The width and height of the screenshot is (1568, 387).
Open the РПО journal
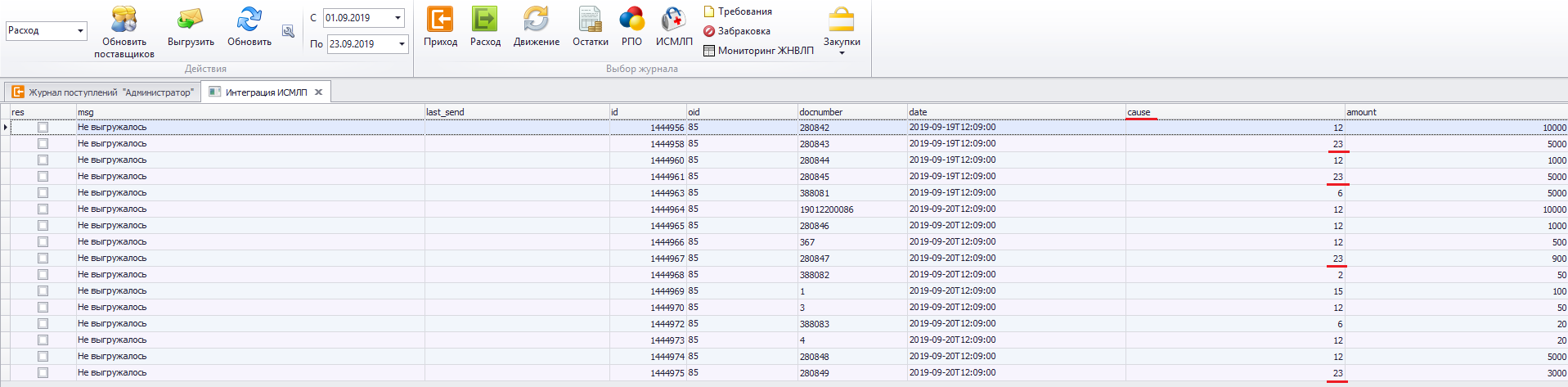pyautogui.click(x=631, y=20)
